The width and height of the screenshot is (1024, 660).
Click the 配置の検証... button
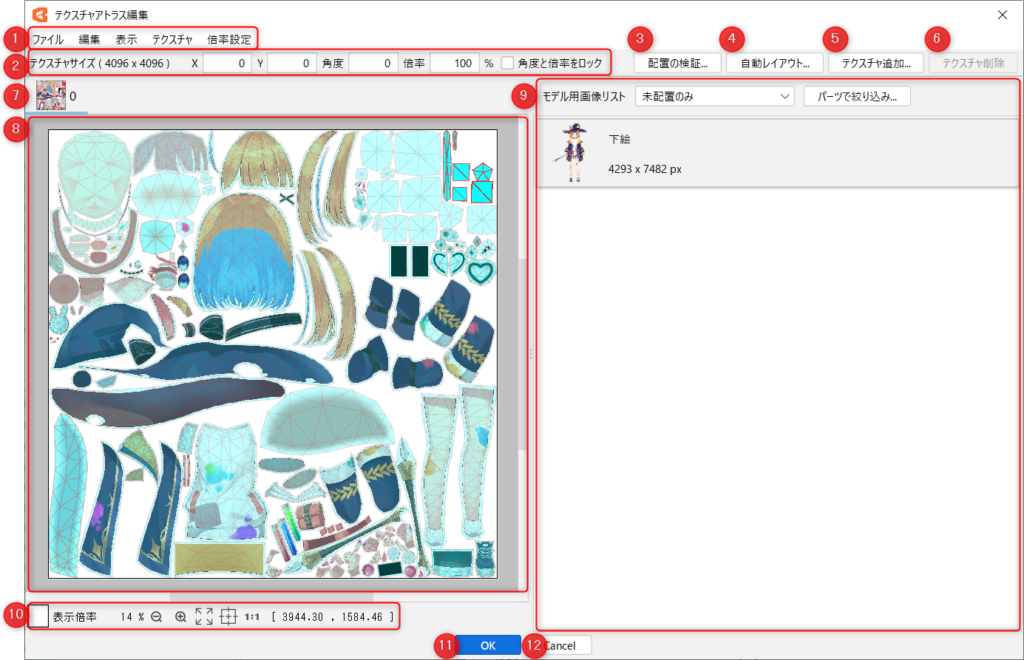[x=677, y=63]
